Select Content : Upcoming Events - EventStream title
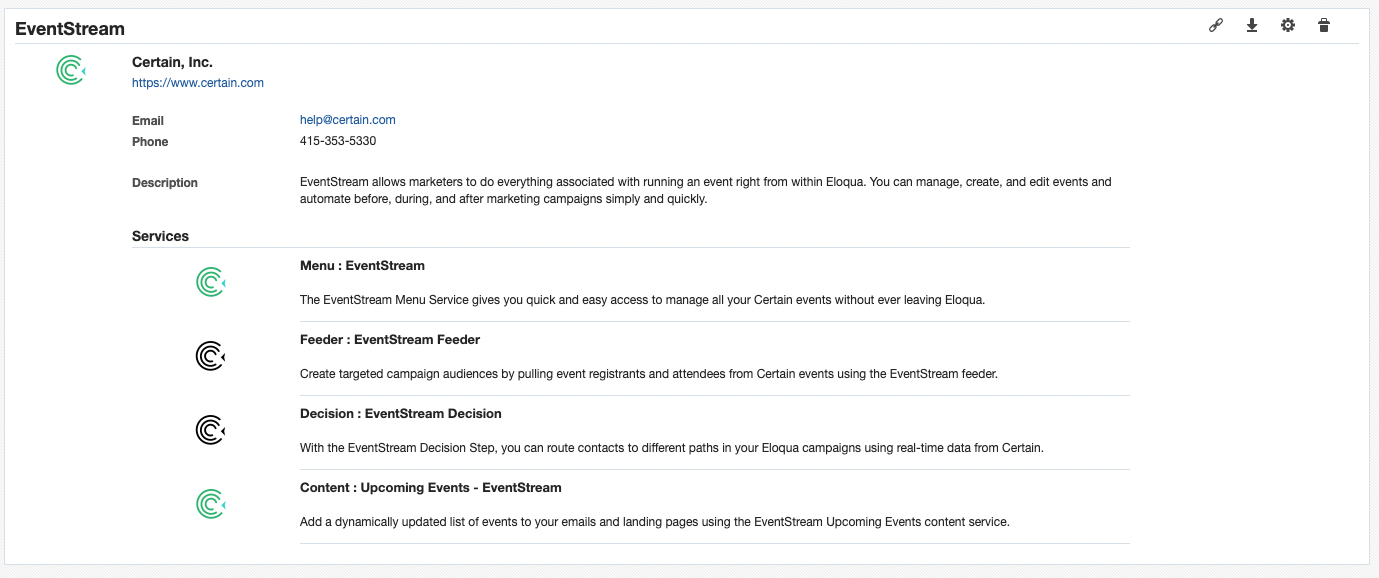The image size is (1379, 578). (431, 488)
